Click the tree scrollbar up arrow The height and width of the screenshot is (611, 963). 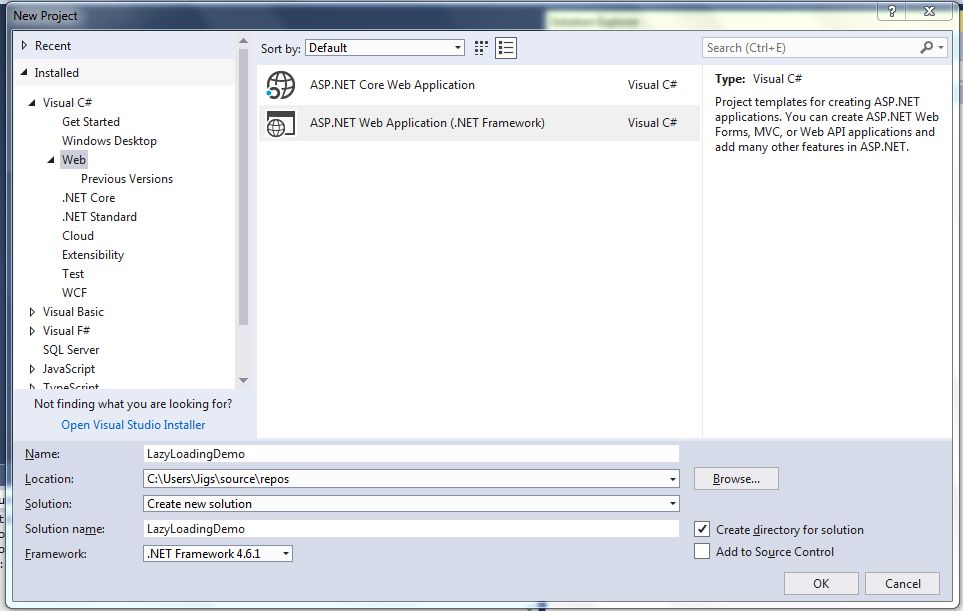(243, 41)
